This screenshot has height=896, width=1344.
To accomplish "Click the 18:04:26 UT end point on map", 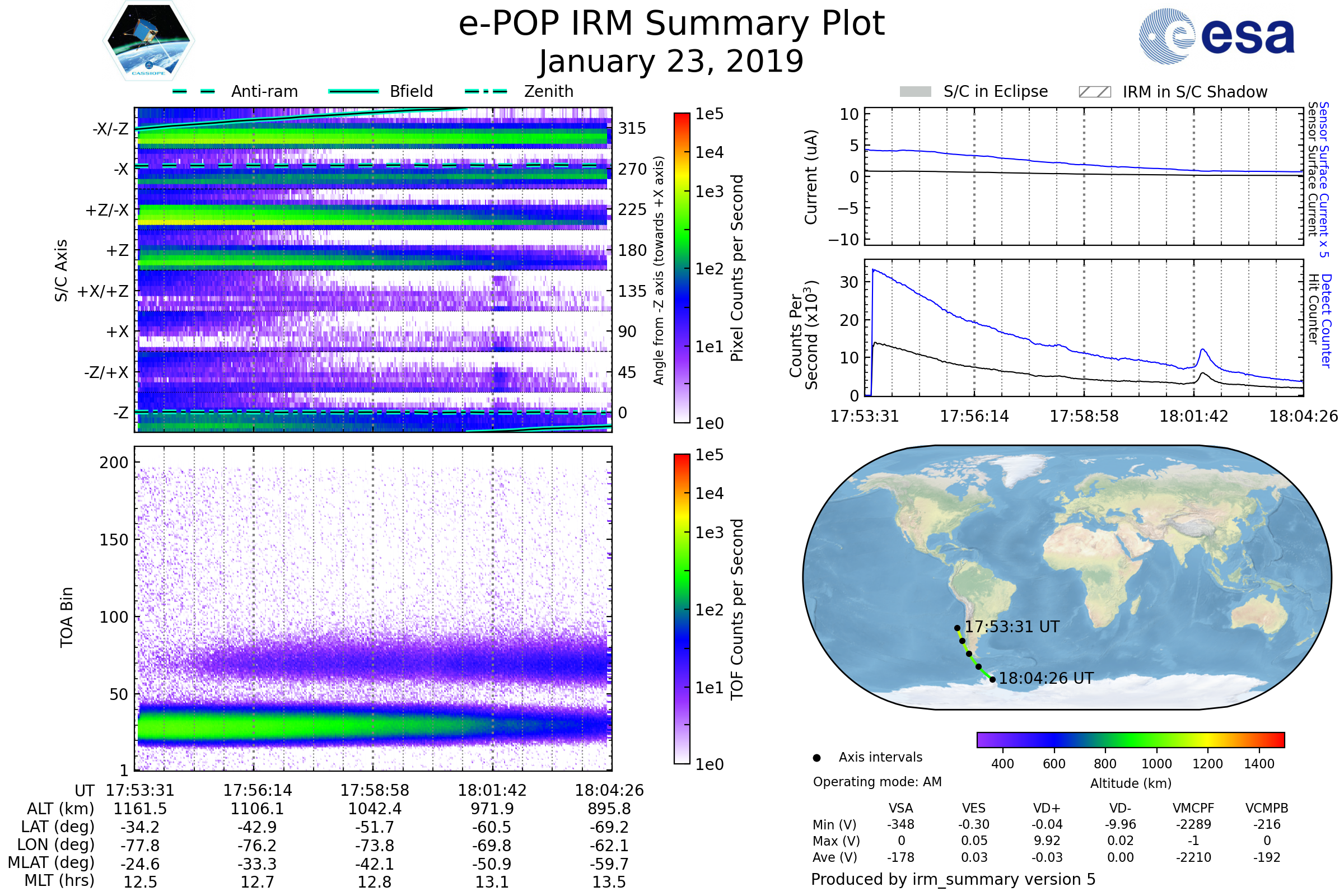I will tap(992, 679).
